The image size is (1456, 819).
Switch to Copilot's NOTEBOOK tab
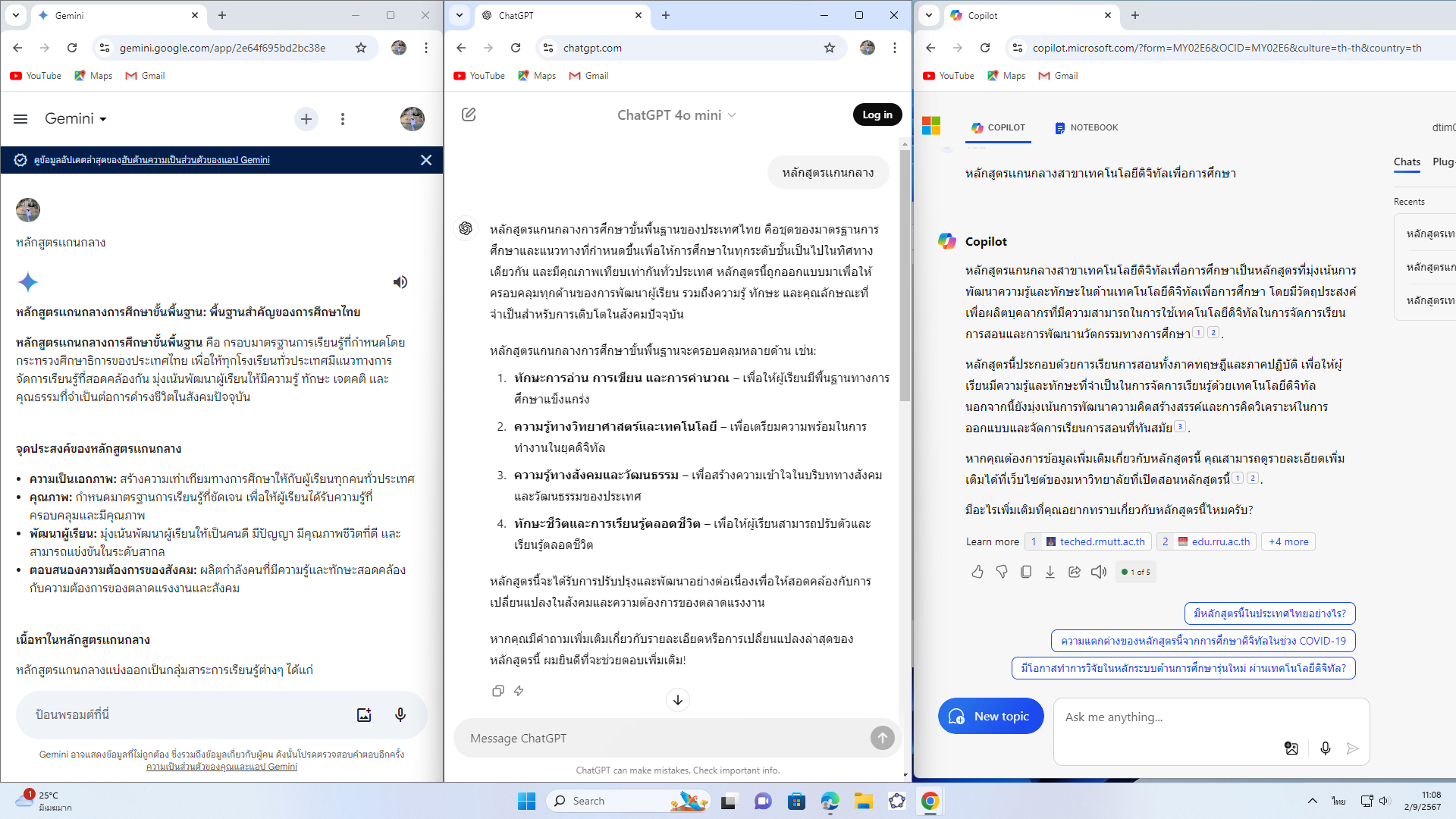(x=1086, y=127)
